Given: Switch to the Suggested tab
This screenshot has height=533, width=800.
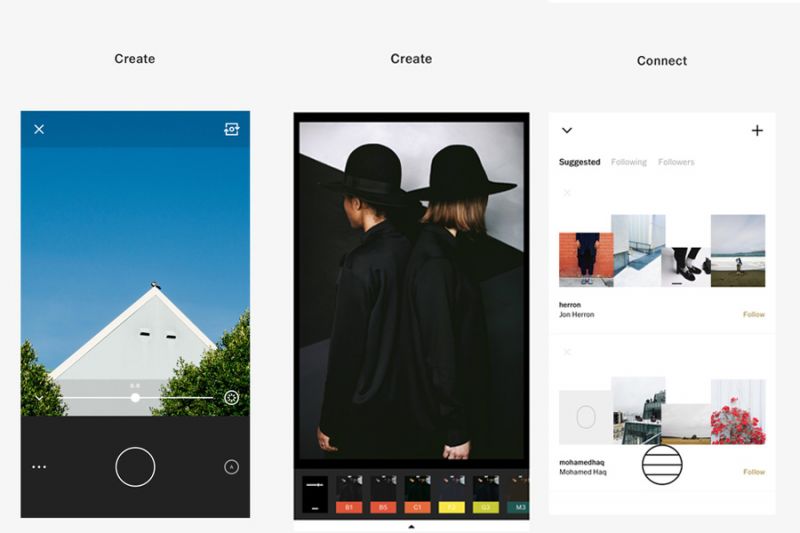Looking at the screenshot, I should (580, 162).
